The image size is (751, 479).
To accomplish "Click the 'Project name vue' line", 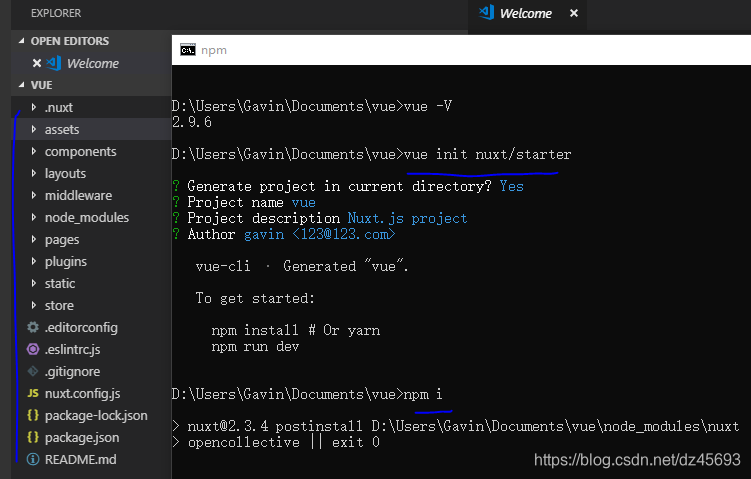I will [244, 202].
